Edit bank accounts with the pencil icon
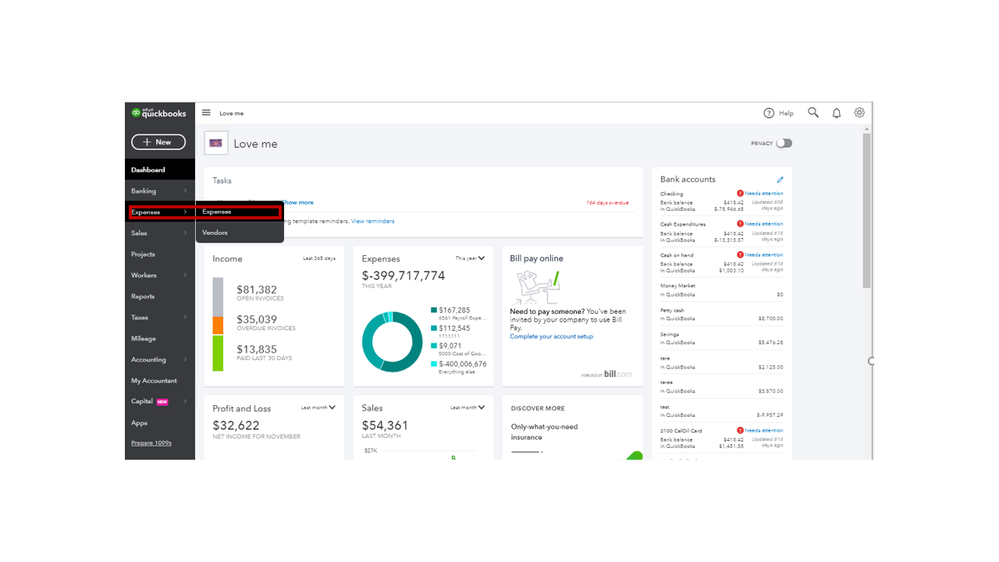The image size is (999, 562). 780,180
